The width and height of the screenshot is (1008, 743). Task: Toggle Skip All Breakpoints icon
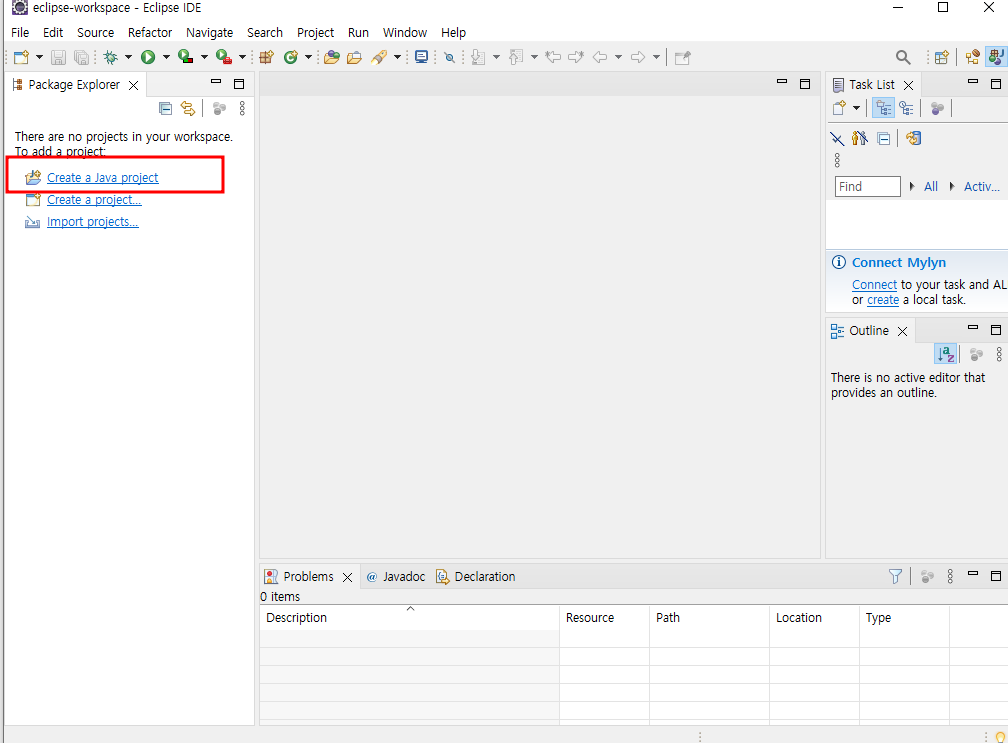point(449,57)
